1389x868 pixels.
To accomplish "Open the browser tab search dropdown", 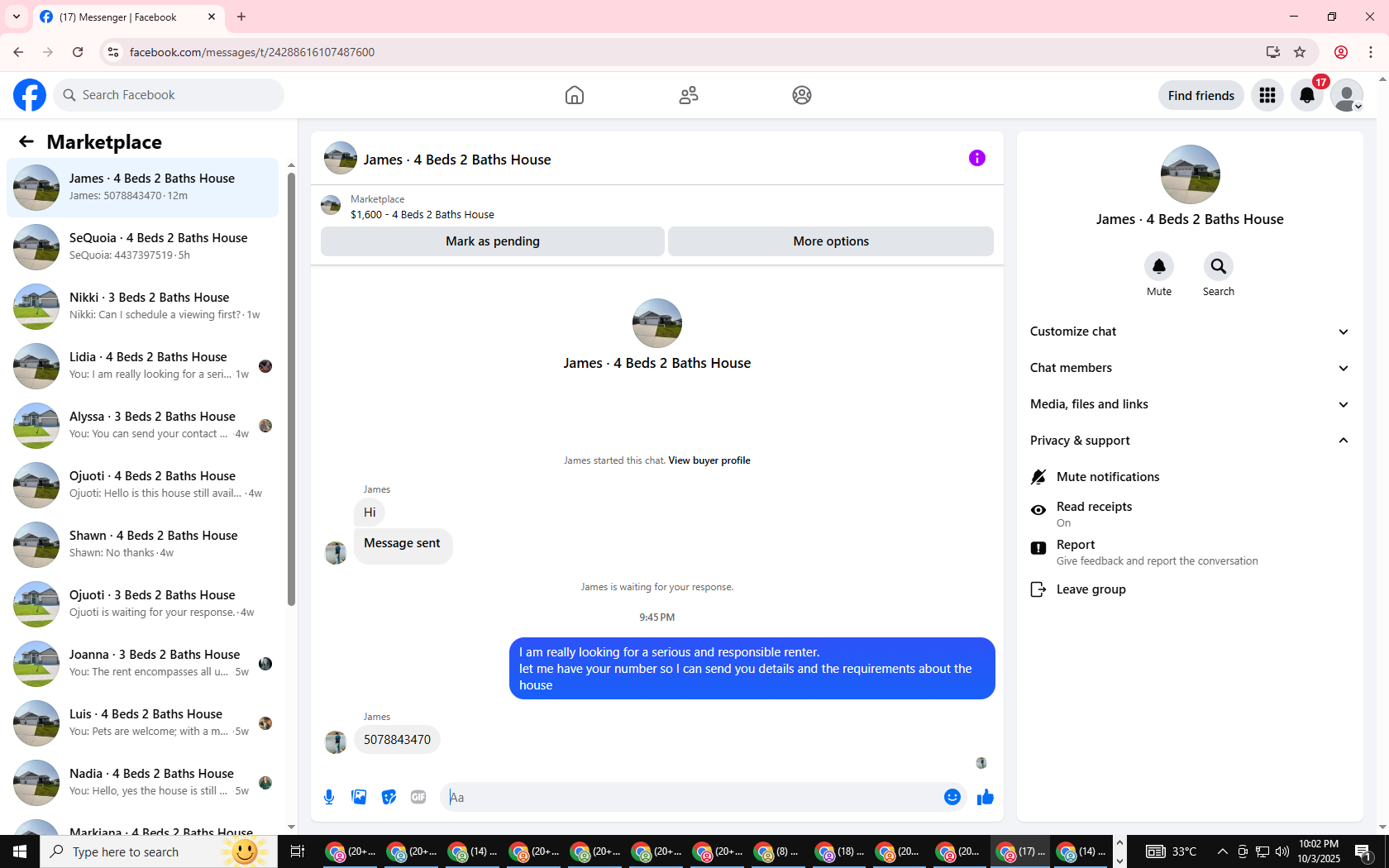I will [x=17, y=17].
